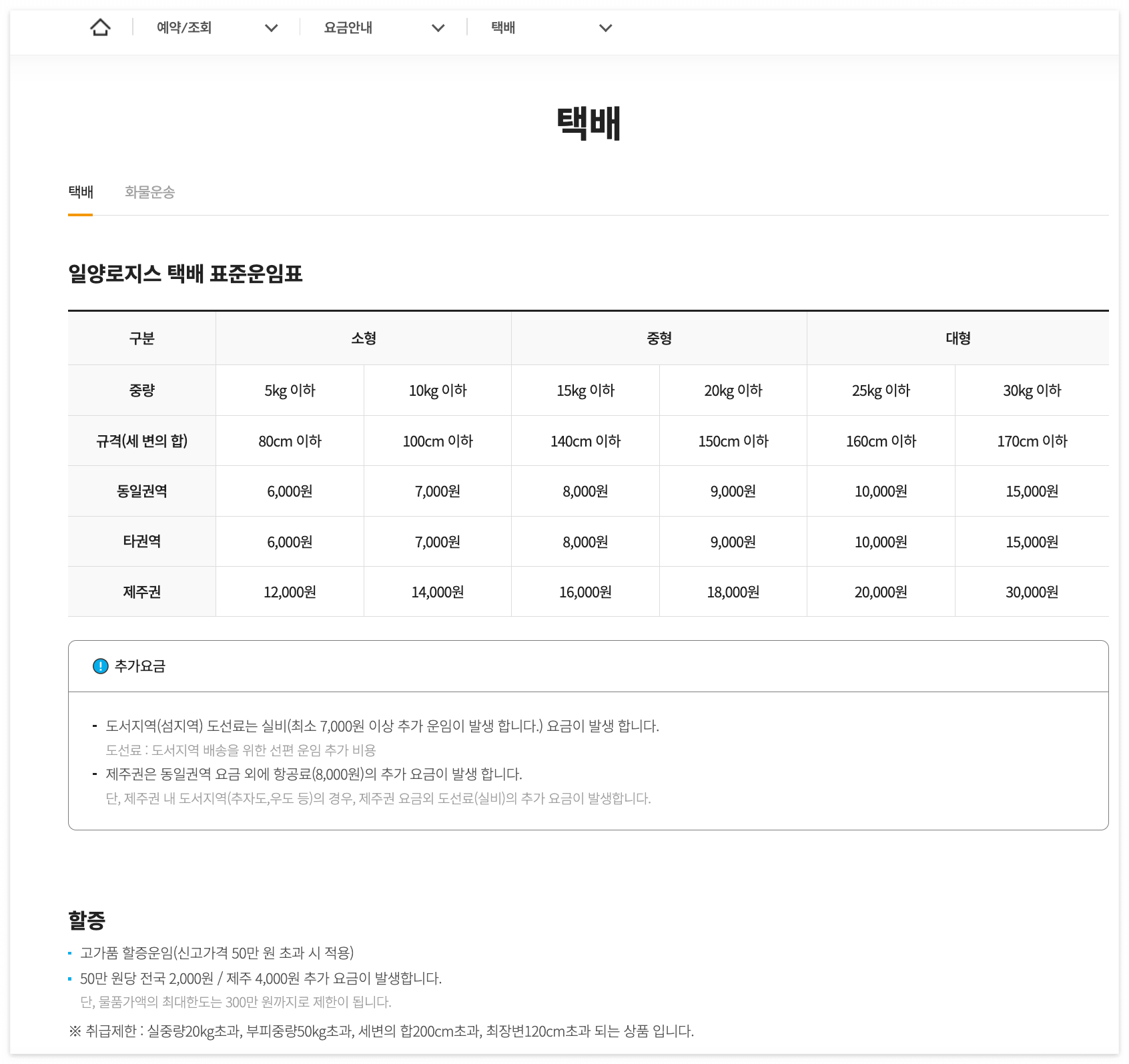Click 7,000원 in the 타권역 row
Viewport: 1129px width, 1064px height.
point(438,542)
